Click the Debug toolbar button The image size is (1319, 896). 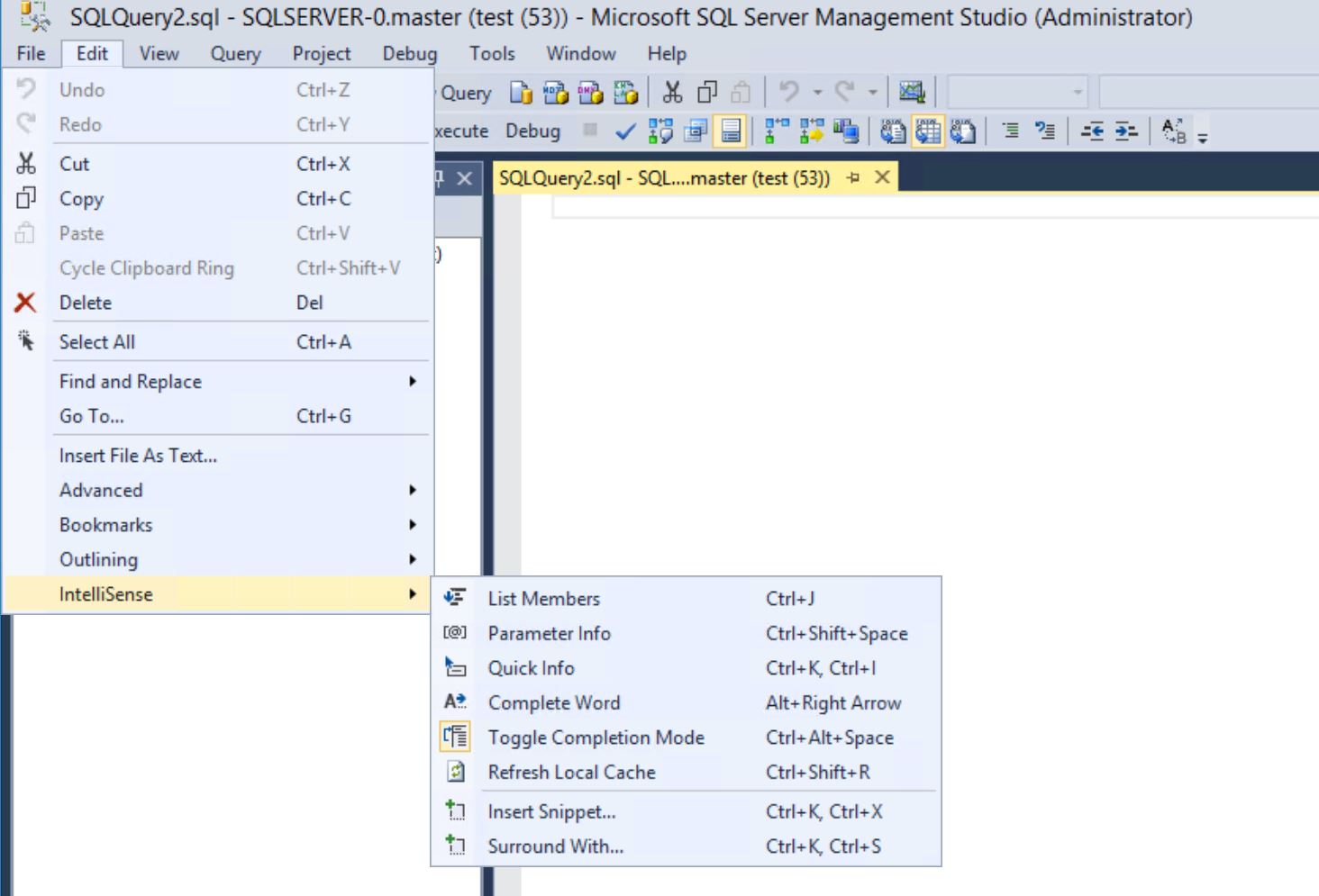(532, 131)
